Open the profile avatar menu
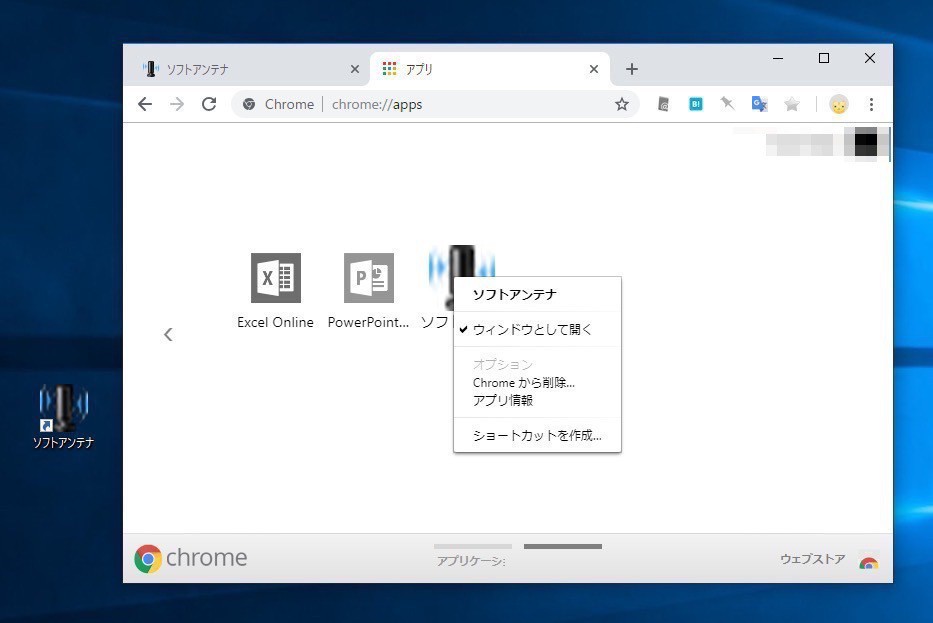The width and height of the screenshot is (933, 623). point(839,105)
